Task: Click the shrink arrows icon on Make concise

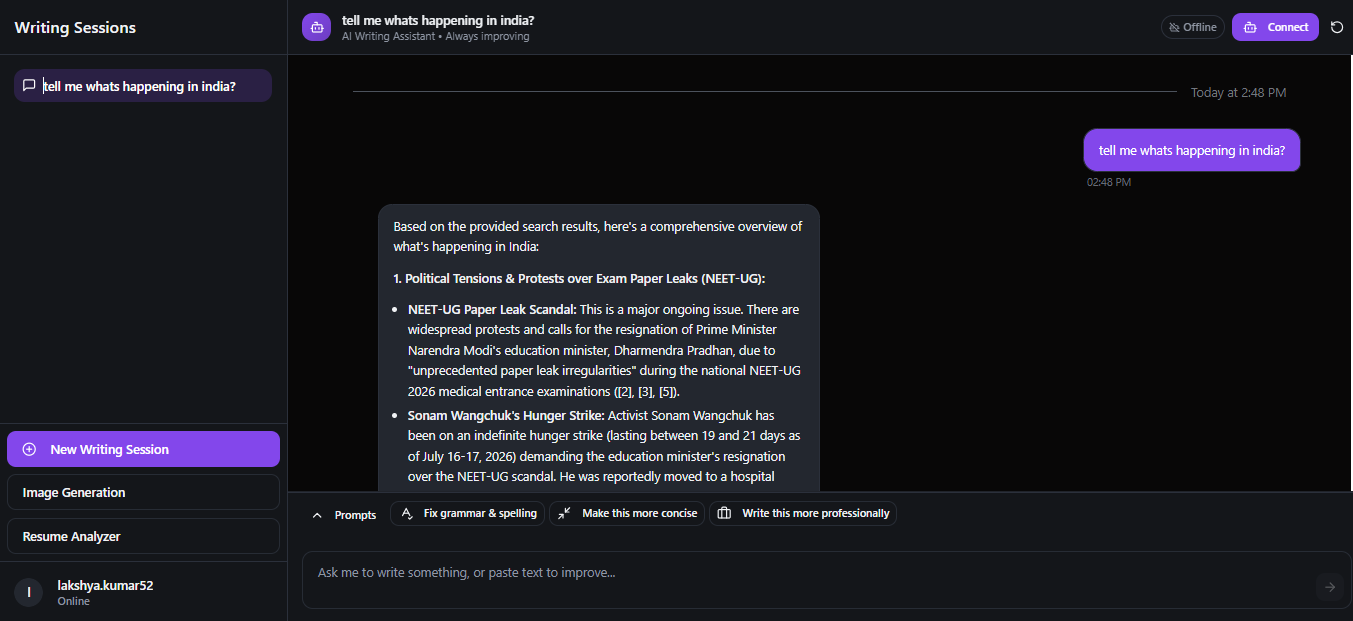Action: click(565, 513)
